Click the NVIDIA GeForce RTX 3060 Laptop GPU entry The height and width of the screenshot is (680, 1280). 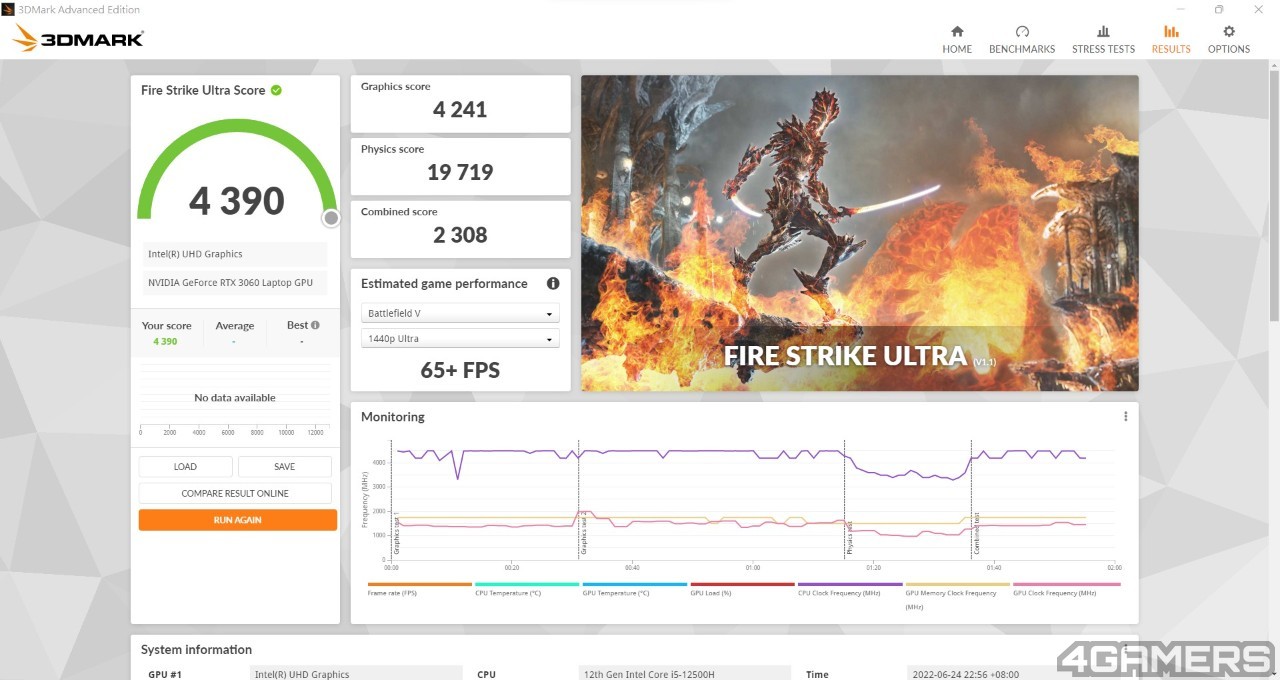click(x=237, y=283)
